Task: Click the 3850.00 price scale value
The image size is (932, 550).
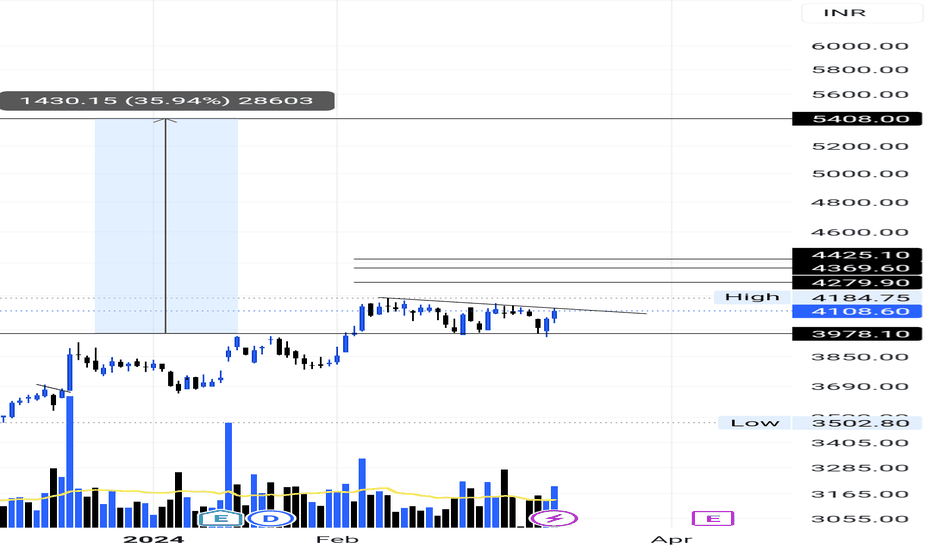Action: pyautogui.click(x=859, y=357)
